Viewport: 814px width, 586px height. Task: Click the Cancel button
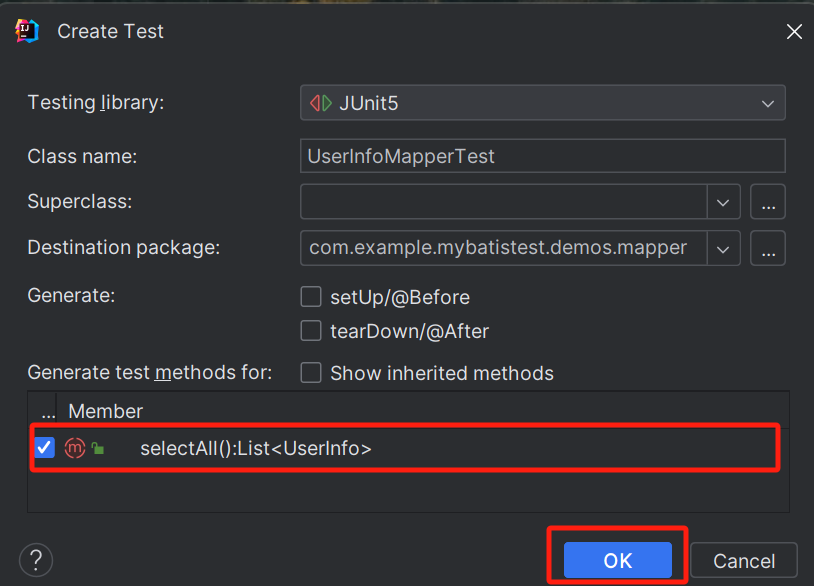coord(744,561)
